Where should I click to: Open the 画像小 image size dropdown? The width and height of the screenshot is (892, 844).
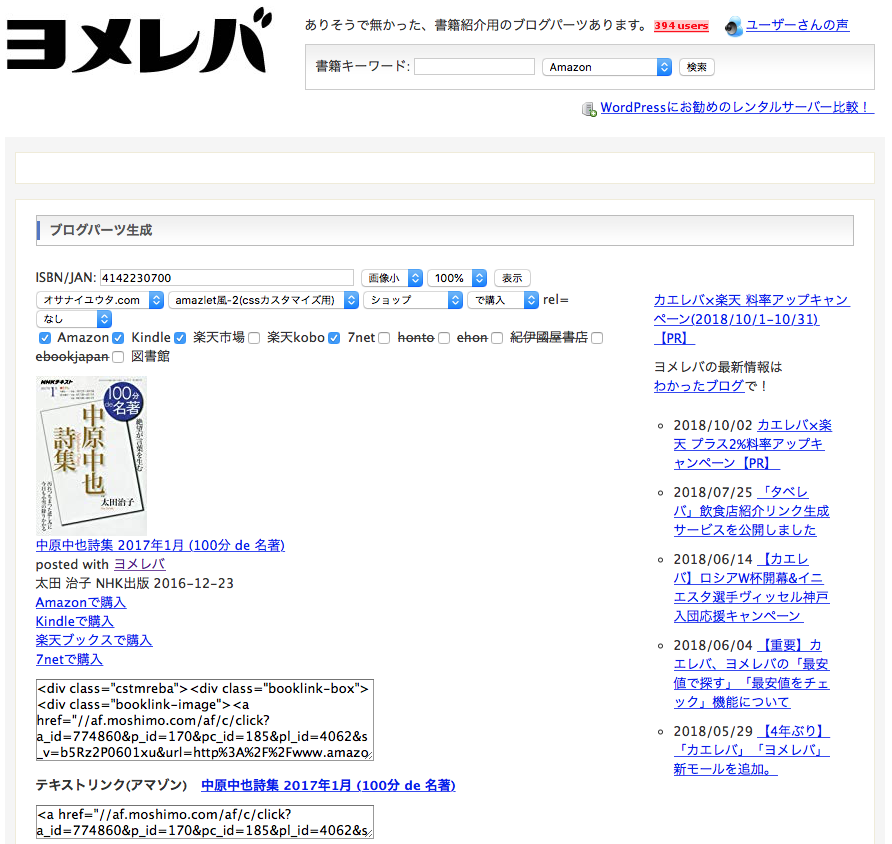pos(392,278)
